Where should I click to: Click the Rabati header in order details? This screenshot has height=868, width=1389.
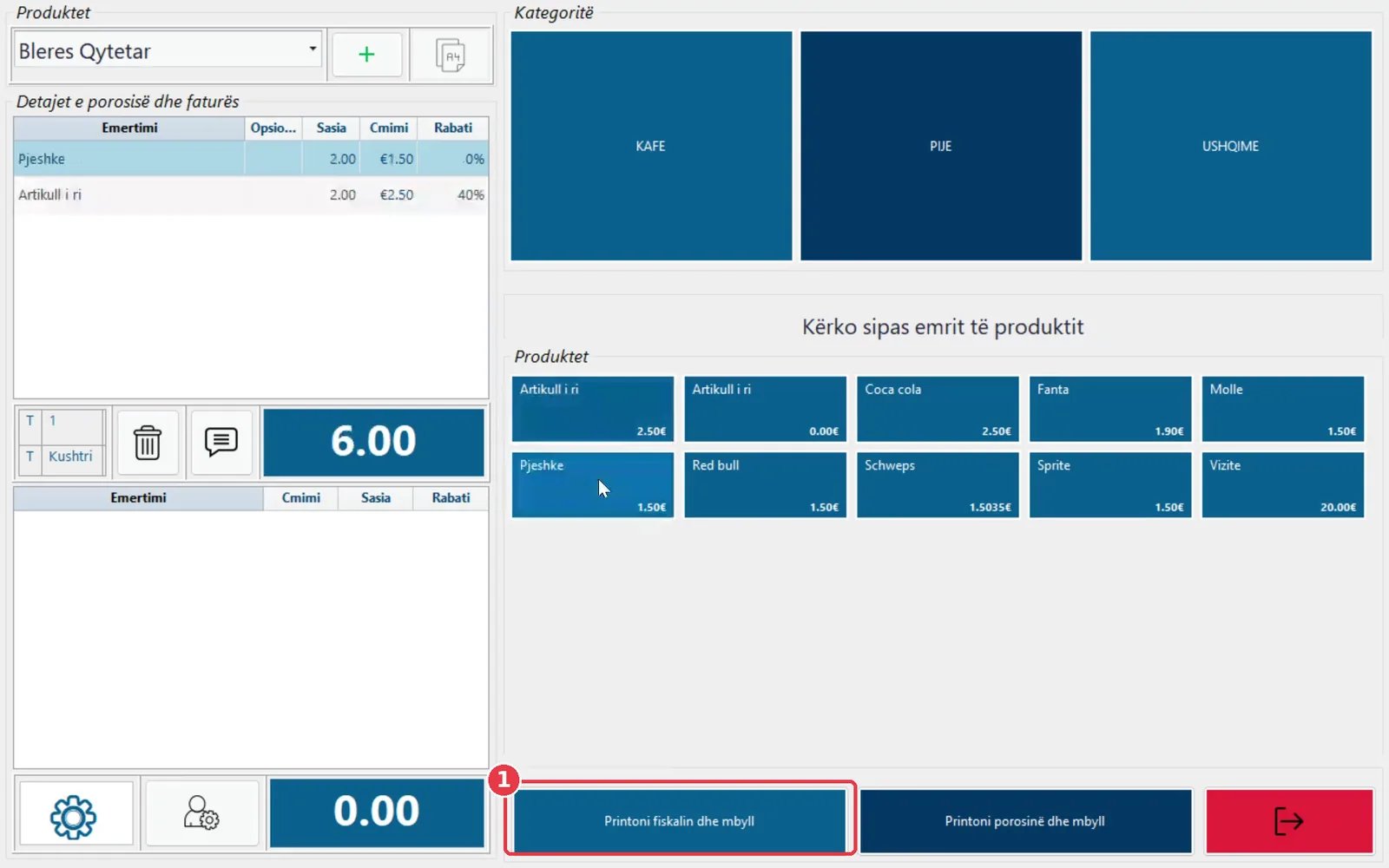pyautogui.click(x=453, y=128)
